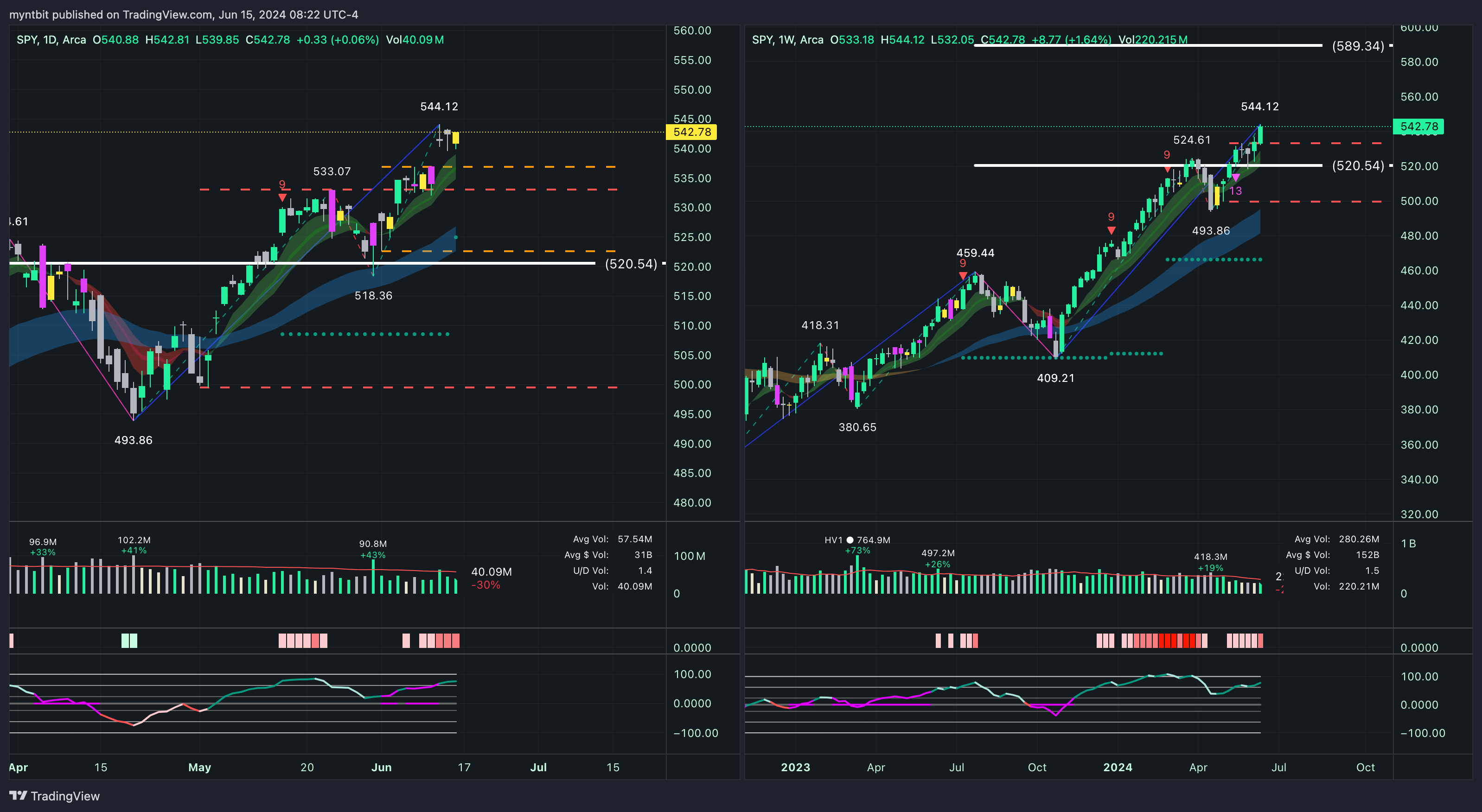Click the daily change '+0.33 (+0.06%)'

338,40
